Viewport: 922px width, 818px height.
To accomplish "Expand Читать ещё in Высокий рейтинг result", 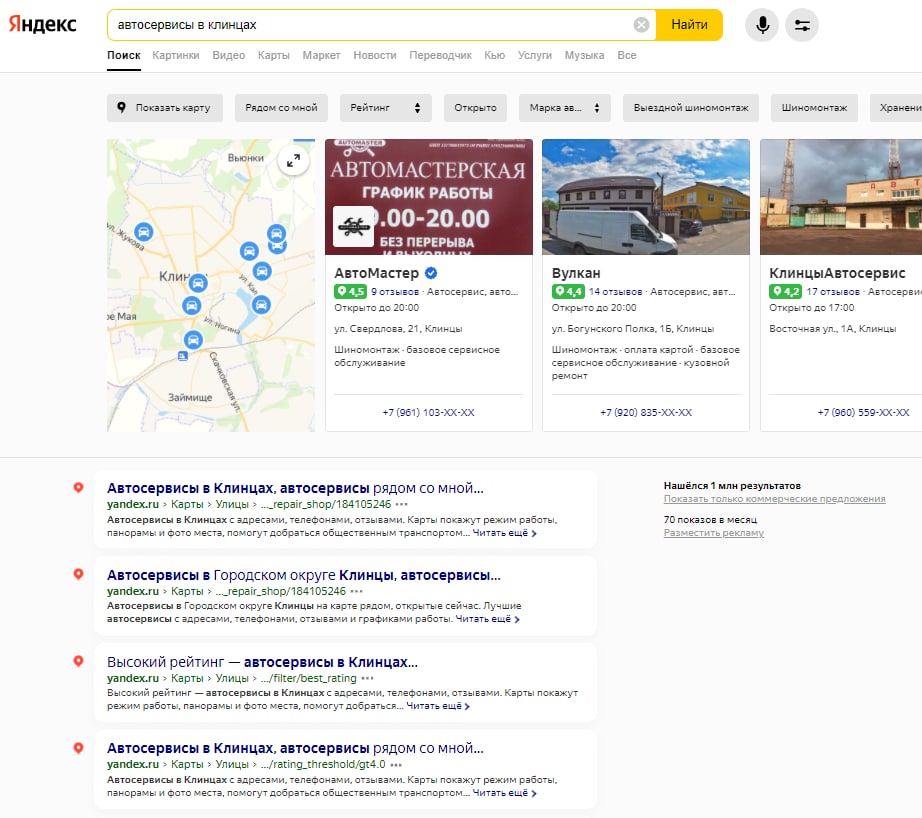I will tap(438, 706).
